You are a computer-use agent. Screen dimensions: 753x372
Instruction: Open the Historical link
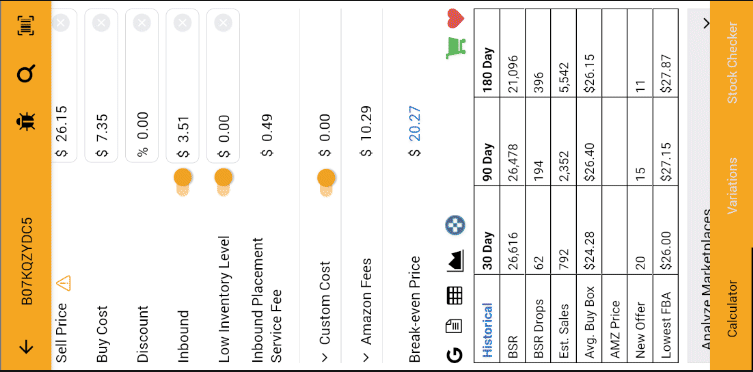[488, 331]
